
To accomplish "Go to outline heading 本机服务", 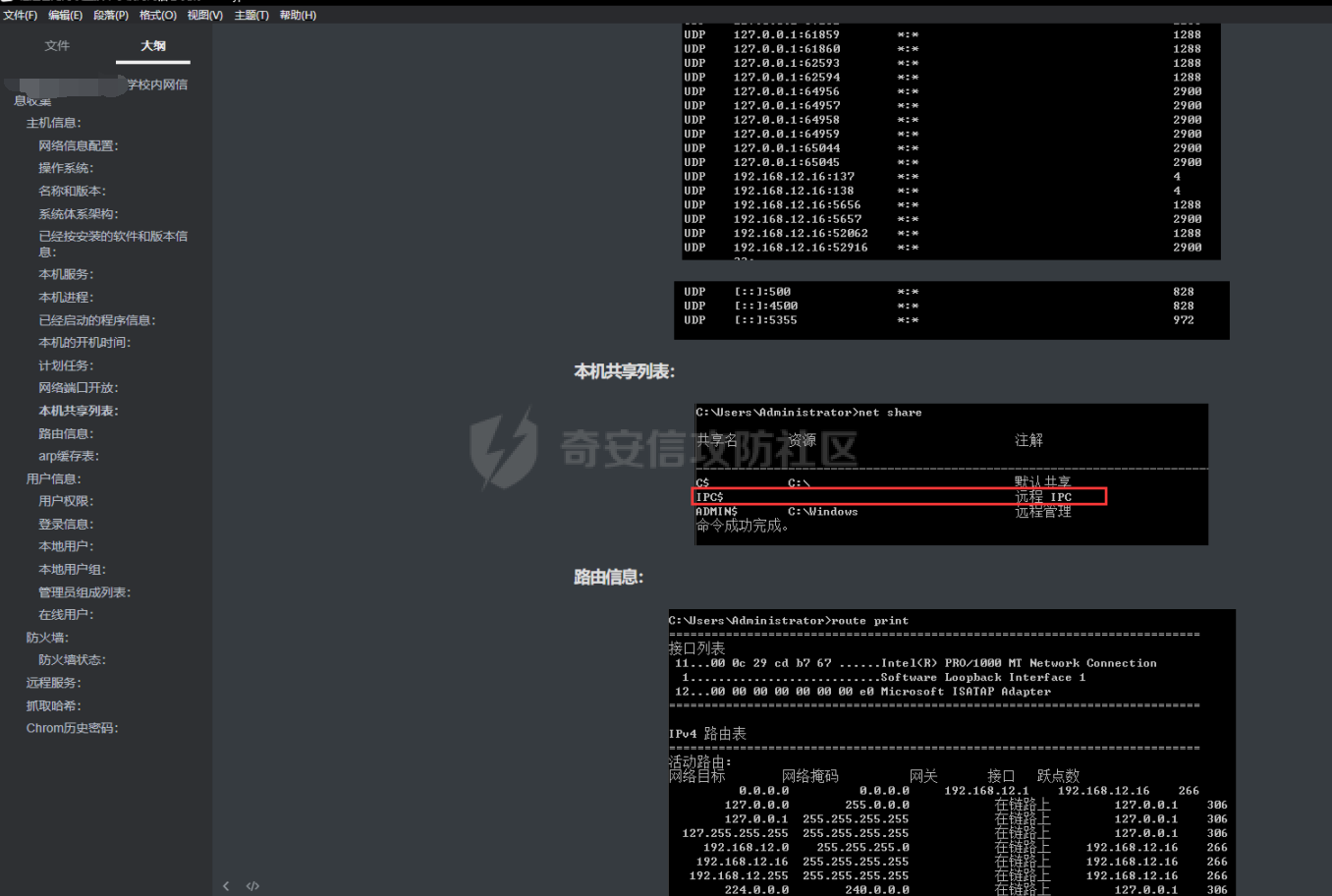I will pos(66,274).
